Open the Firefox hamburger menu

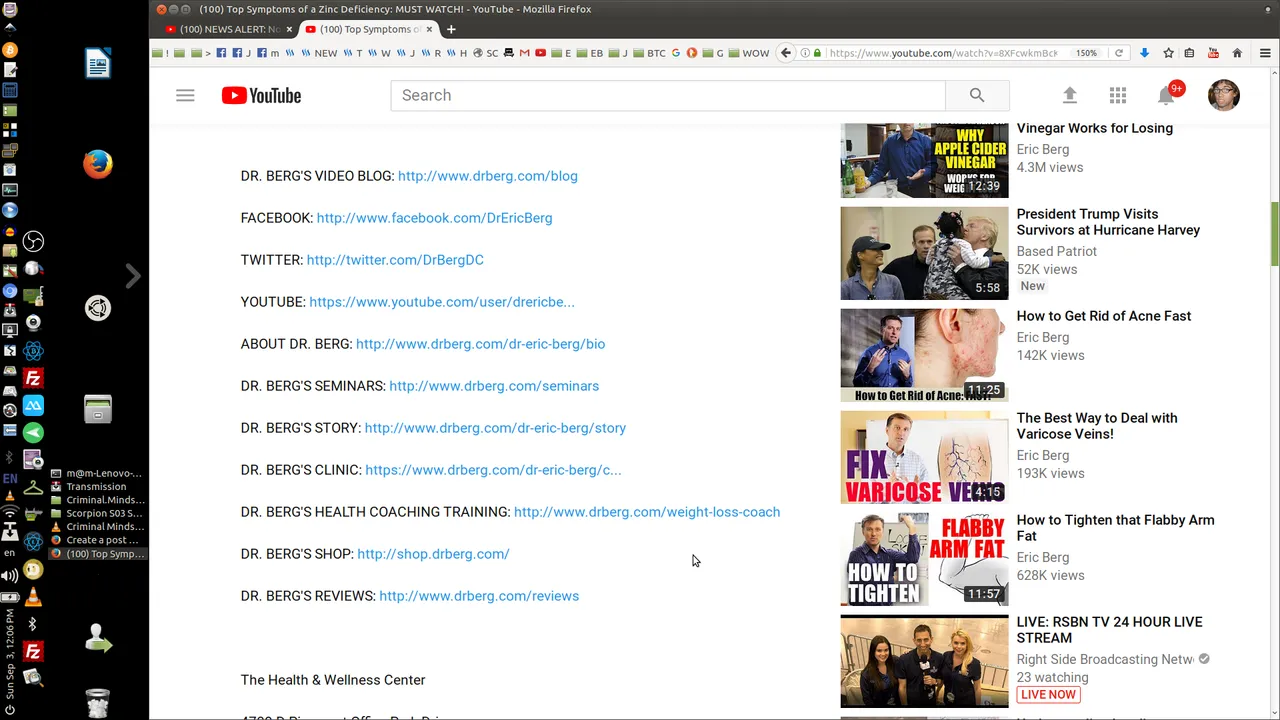1265,53
